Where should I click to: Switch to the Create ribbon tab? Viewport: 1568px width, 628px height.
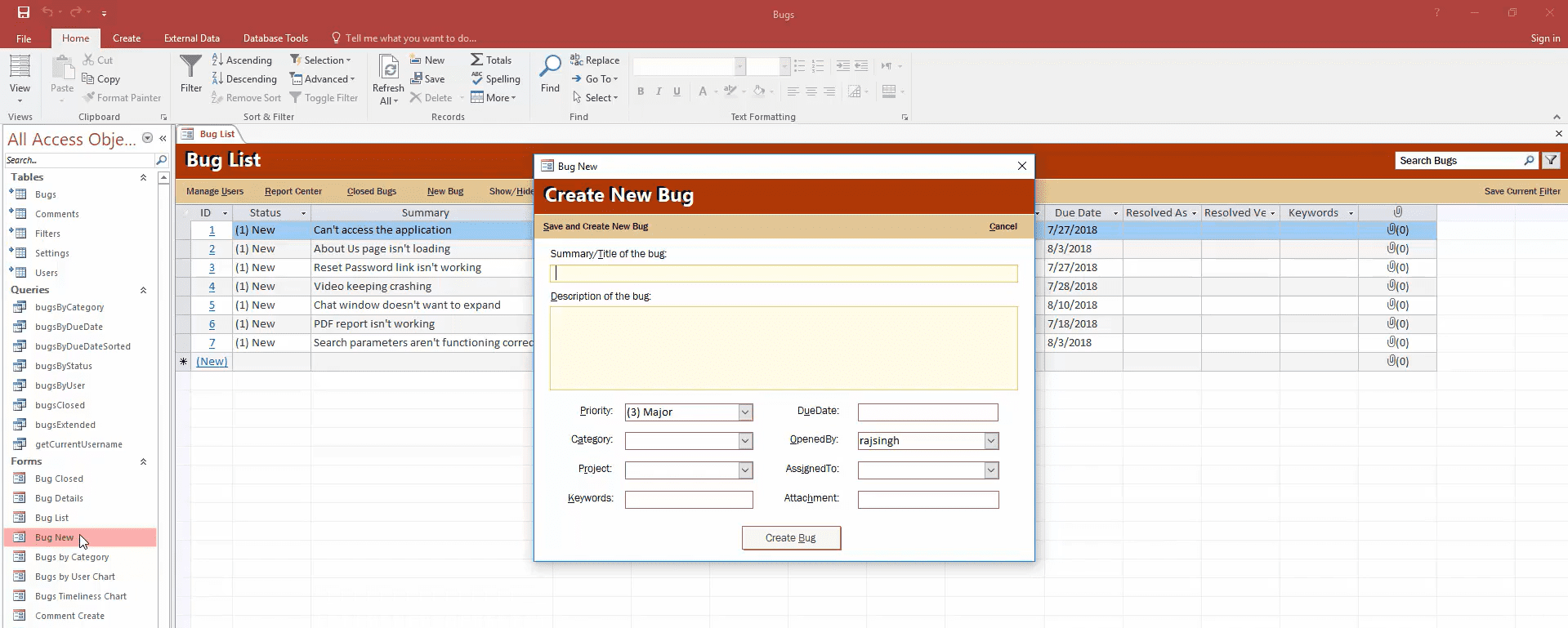tap(127, 38)
